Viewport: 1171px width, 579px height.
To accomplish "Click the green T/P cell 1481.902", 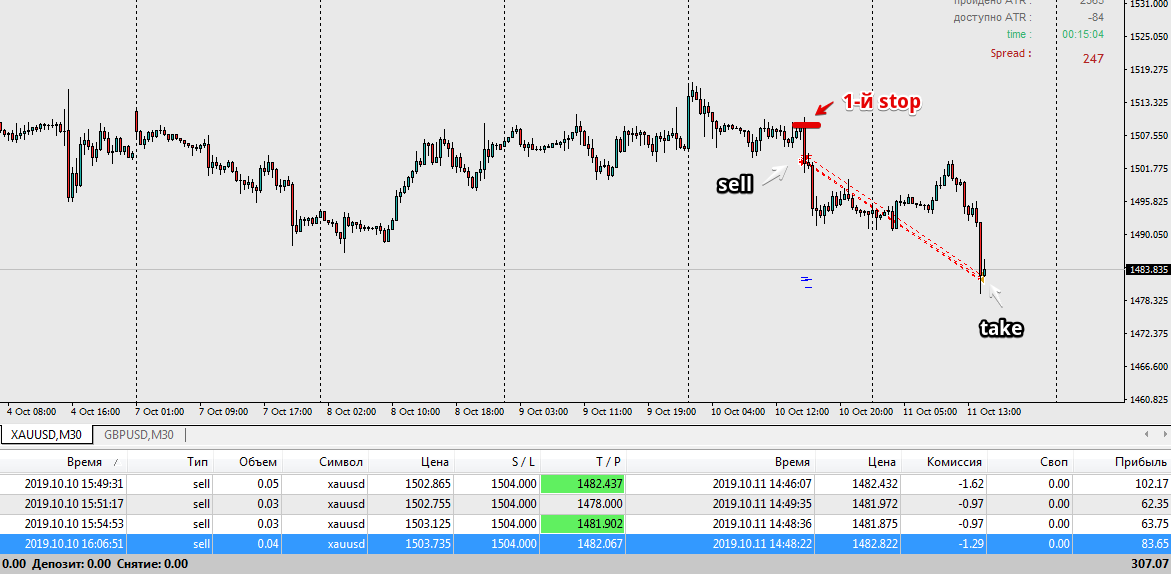I will point(583,523).
